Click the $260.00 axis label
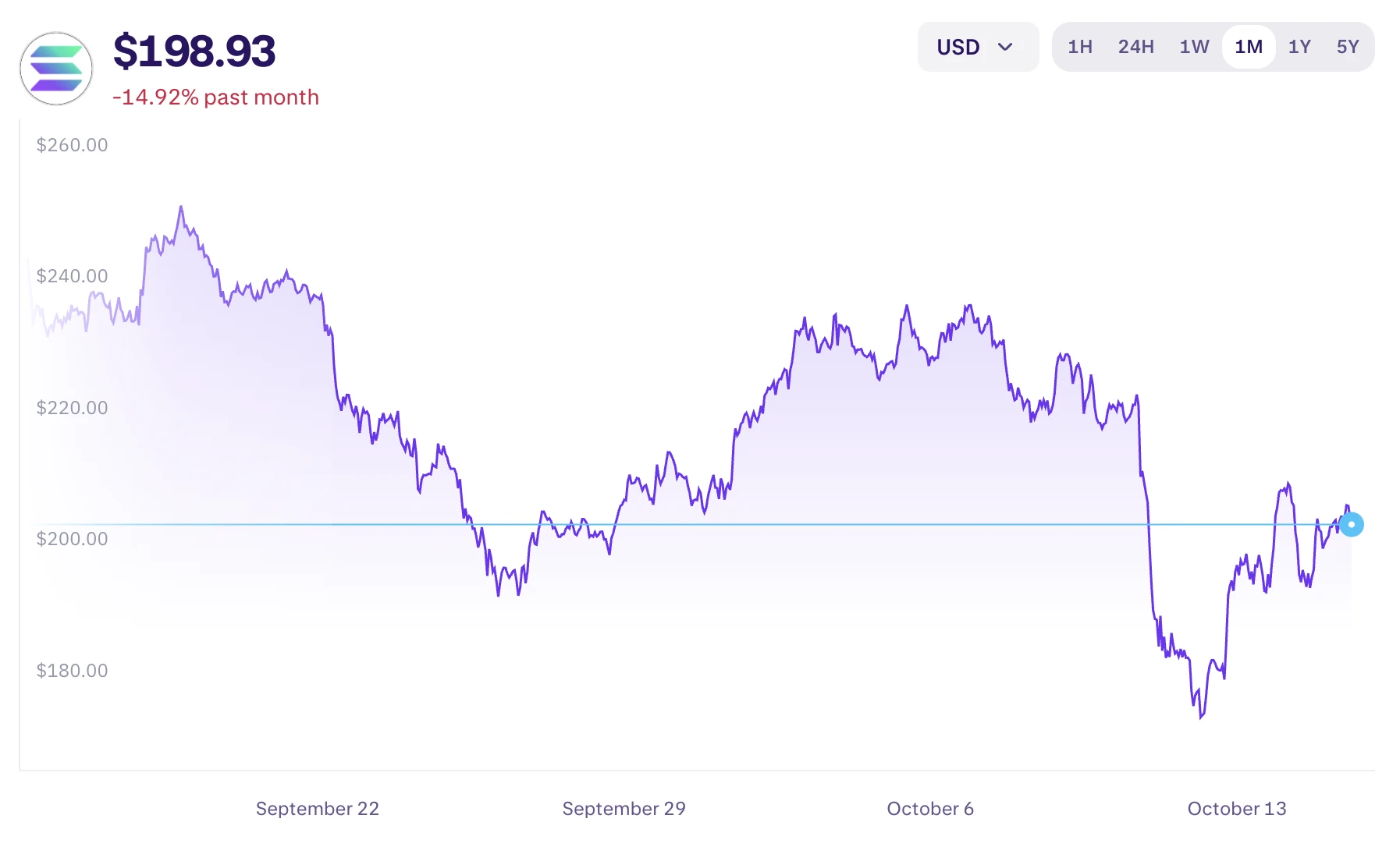1400x847 pixels. pyautogui.click(x=72, y=145)
